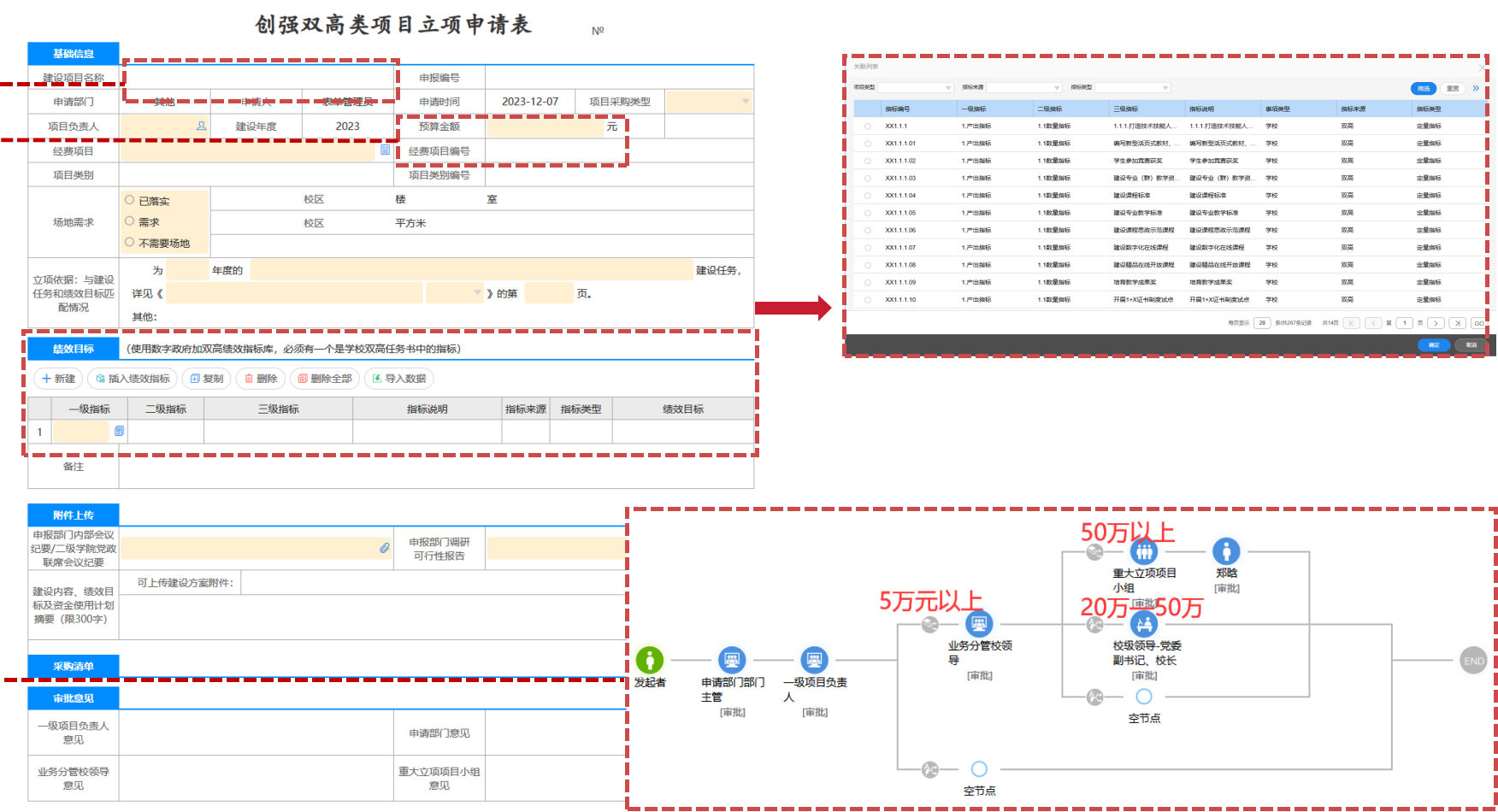Expand the 项目类型 filter dropdown

click(916, 88)
